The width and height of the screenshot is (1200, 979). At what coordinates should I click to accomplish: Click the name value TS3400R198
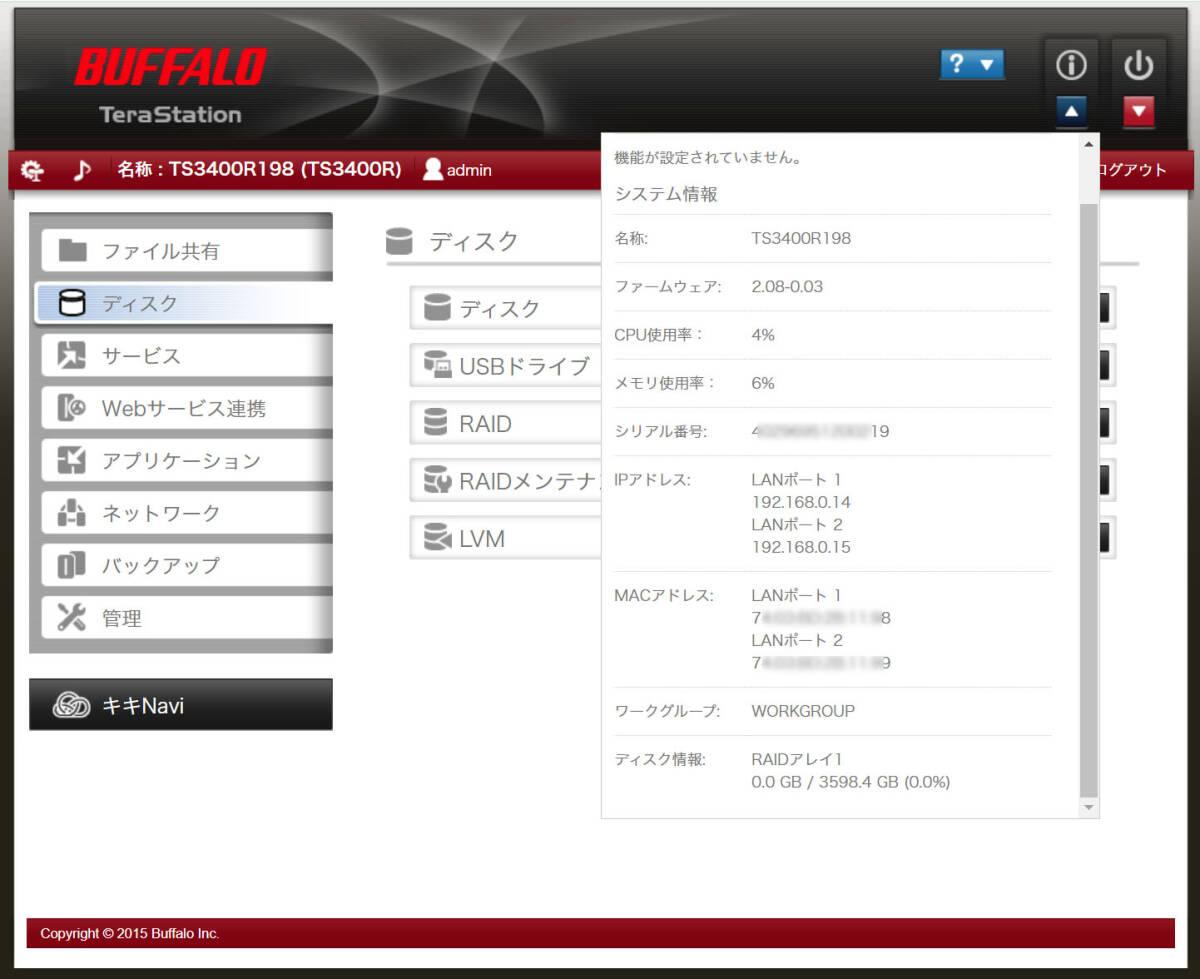click(801, 238)
